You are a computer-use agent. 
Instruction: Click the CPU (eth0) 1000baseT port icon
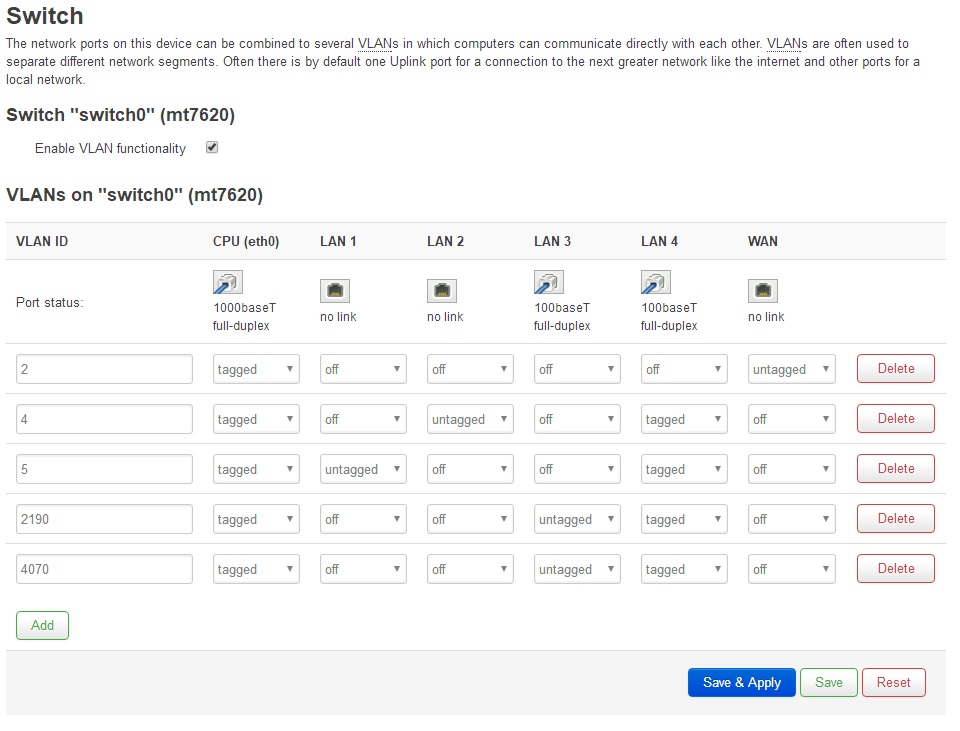pos(227,281)
